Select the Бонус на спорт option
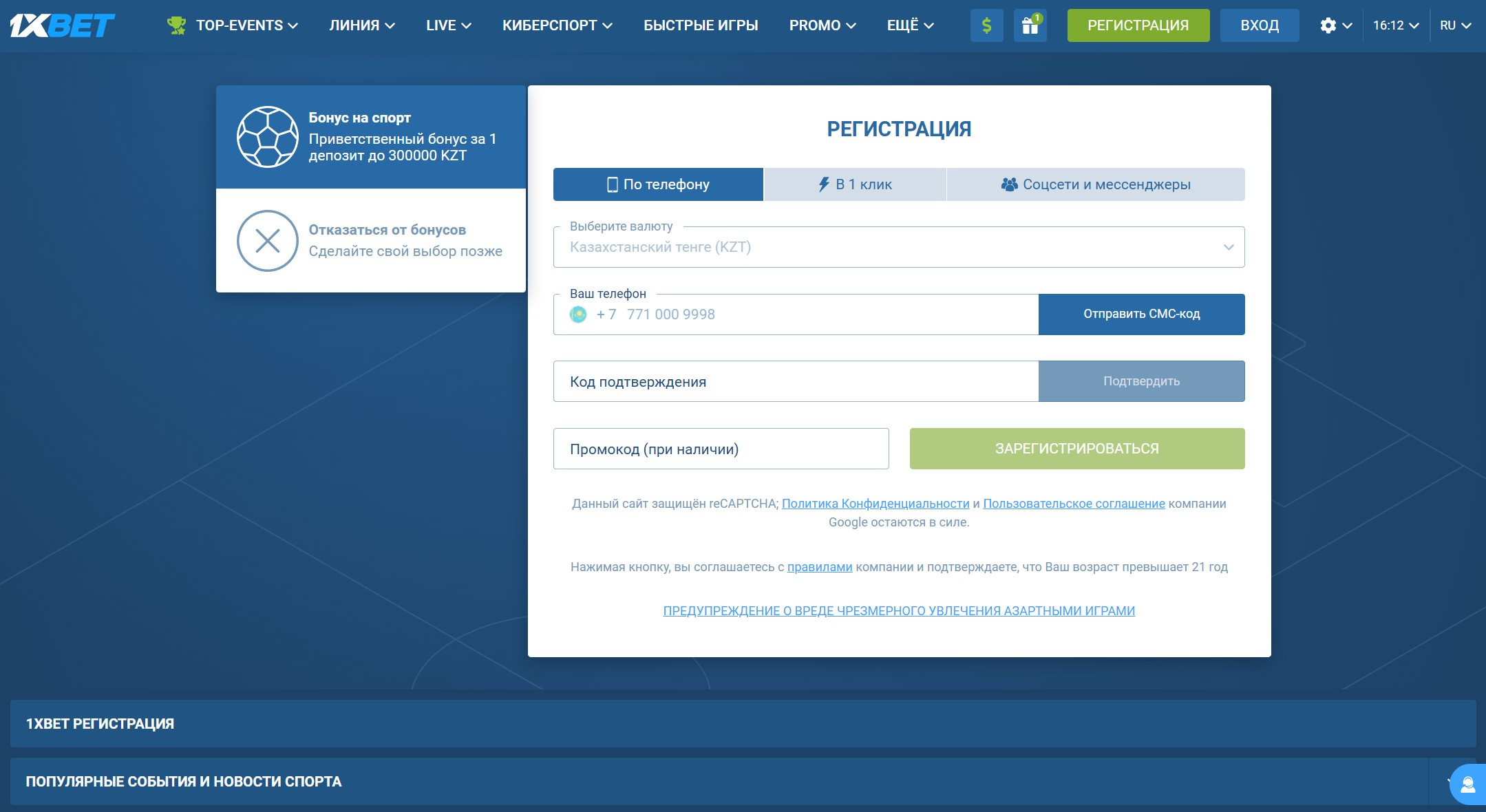1486x812 pixels. coord(371,137)
